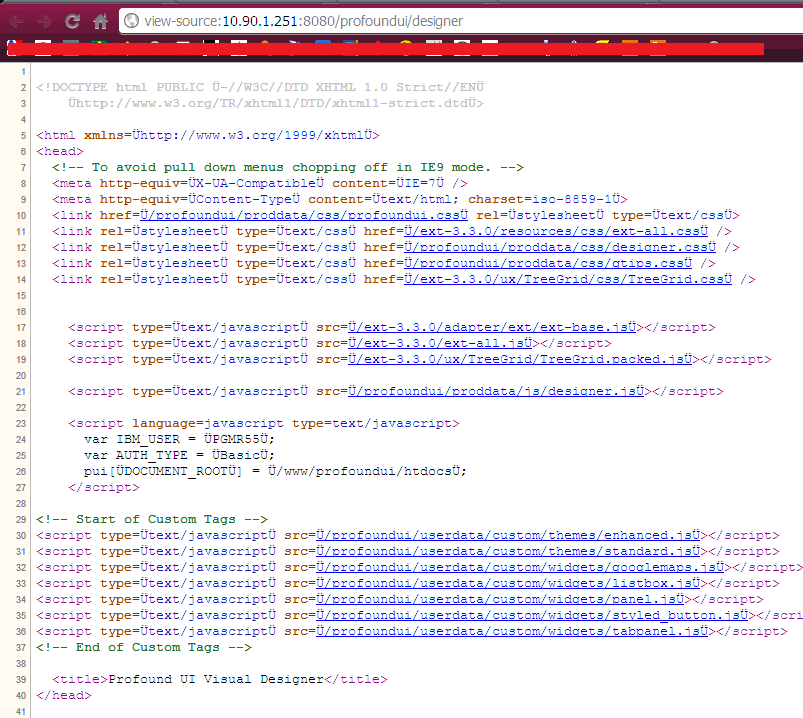This screenshot has width=803, height=718.
Task: Click the 'var IBM_USER' line
Action: [179, 439]
